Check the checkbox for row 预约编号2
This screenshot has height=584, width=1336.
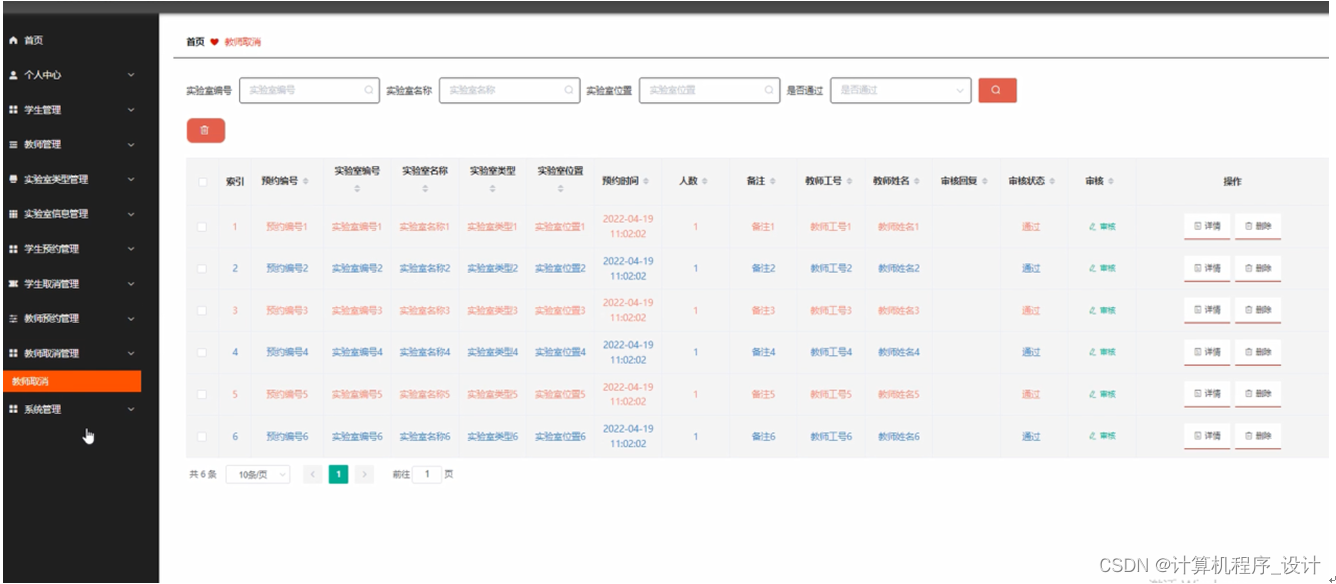[x=202, y=269]
